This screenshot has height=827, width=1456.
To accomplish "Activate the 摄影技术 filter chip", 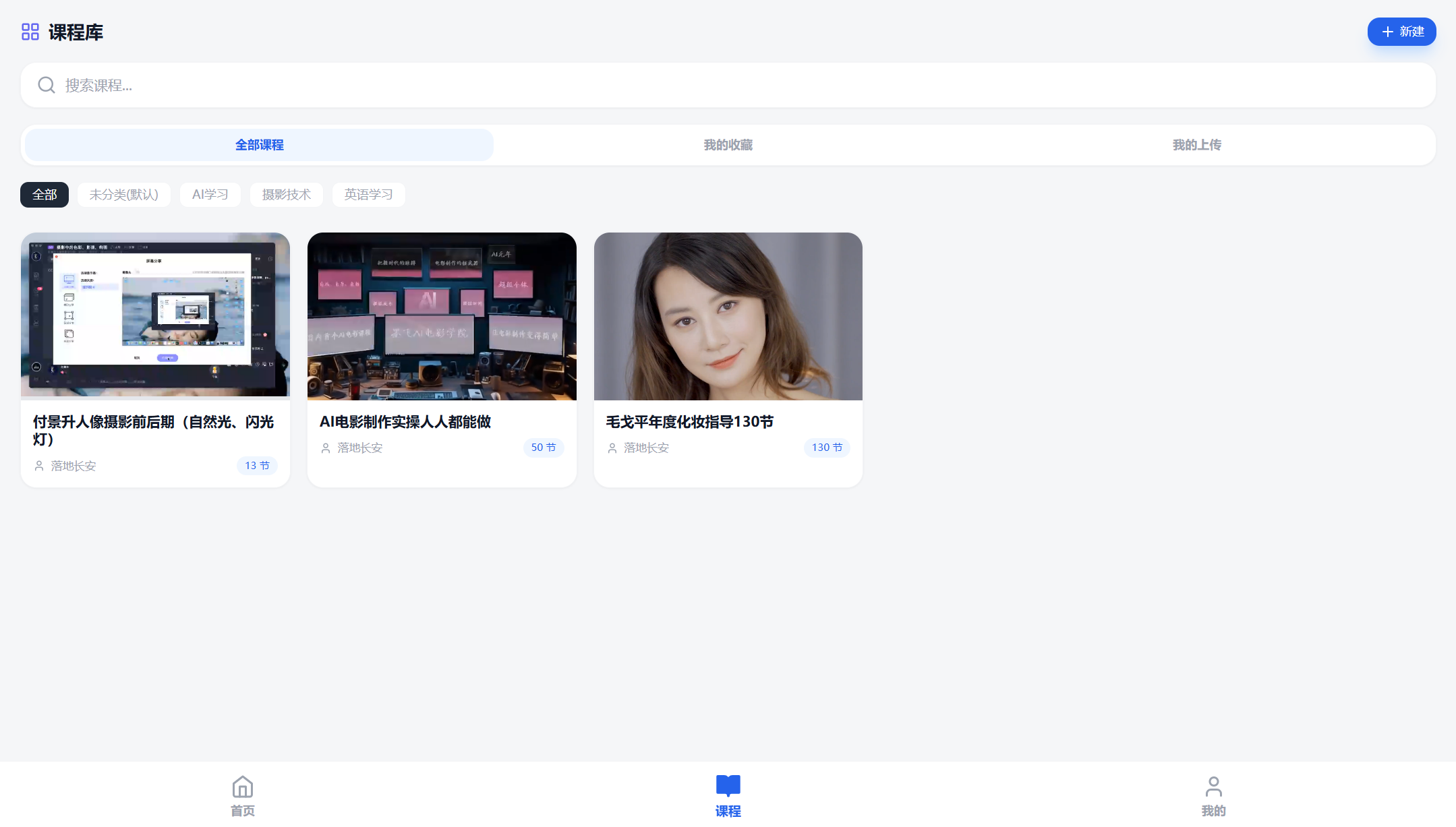I will pos(286,194).
